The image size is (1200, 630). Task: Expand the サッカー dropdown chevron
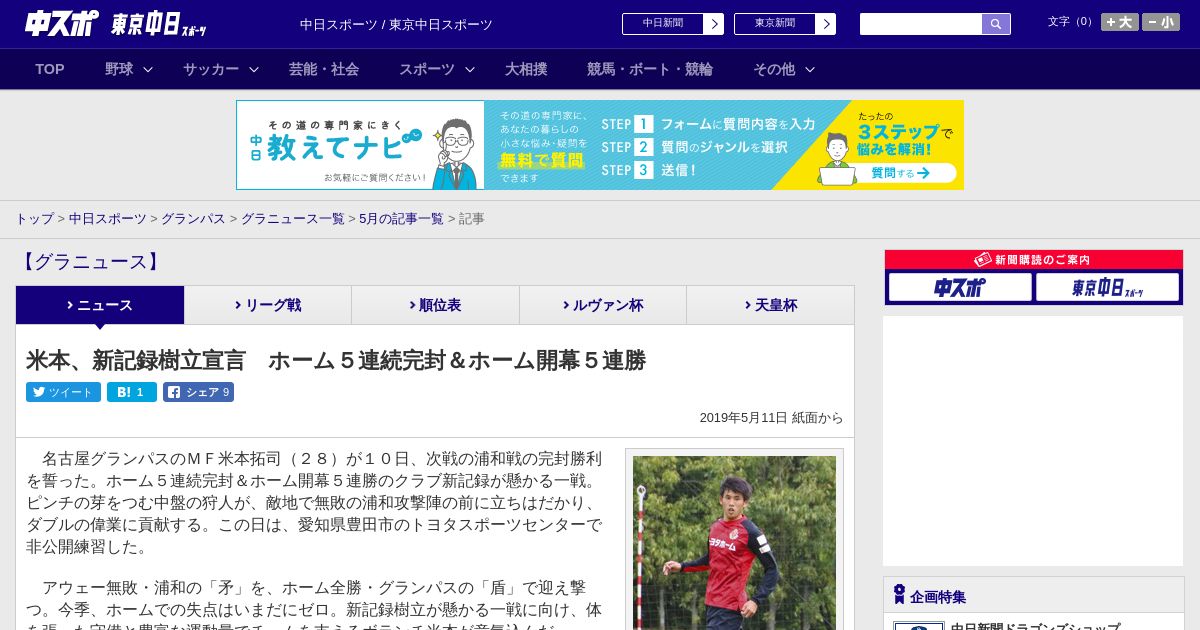pos(254,69)
